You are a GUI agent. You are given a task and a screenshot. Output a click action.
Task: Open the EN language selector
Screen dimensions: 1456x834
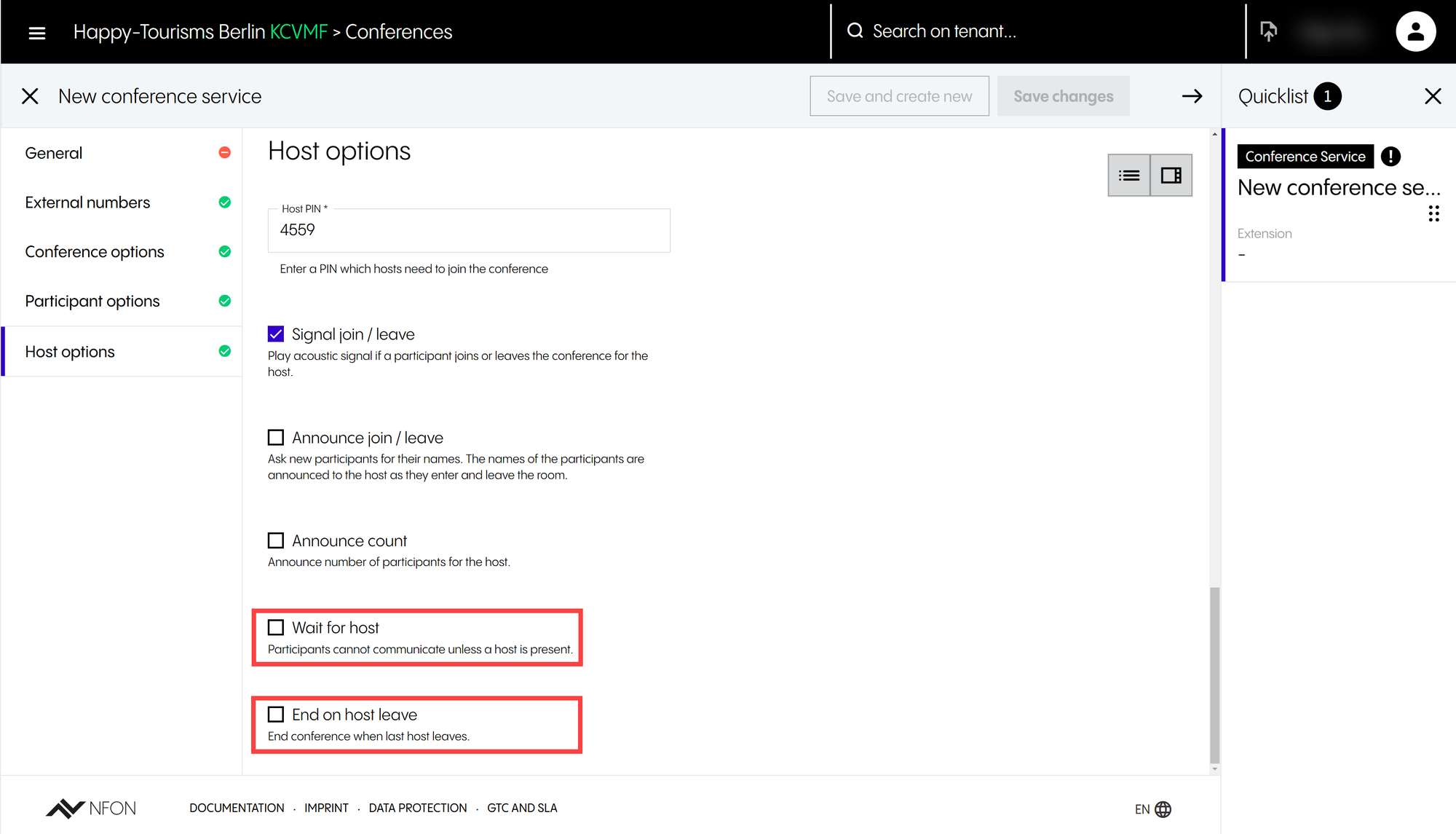point(1152,809)
